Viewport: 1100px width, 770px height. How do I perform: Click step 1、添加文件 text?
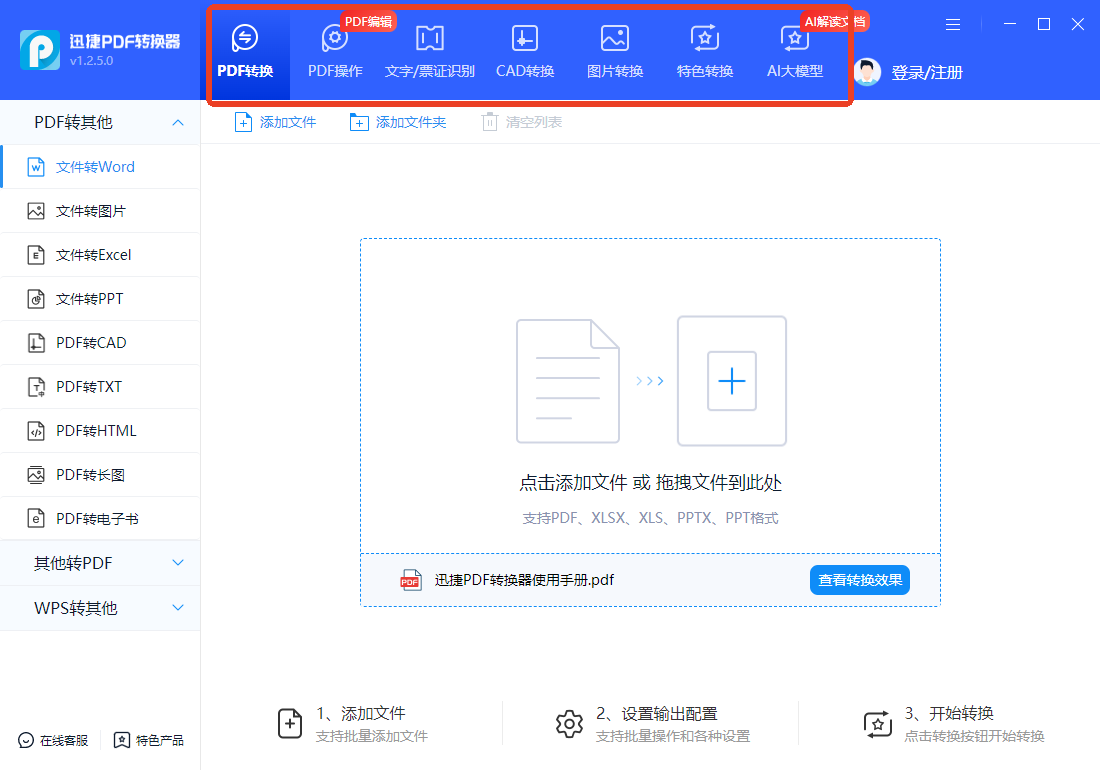coord(361,714)
